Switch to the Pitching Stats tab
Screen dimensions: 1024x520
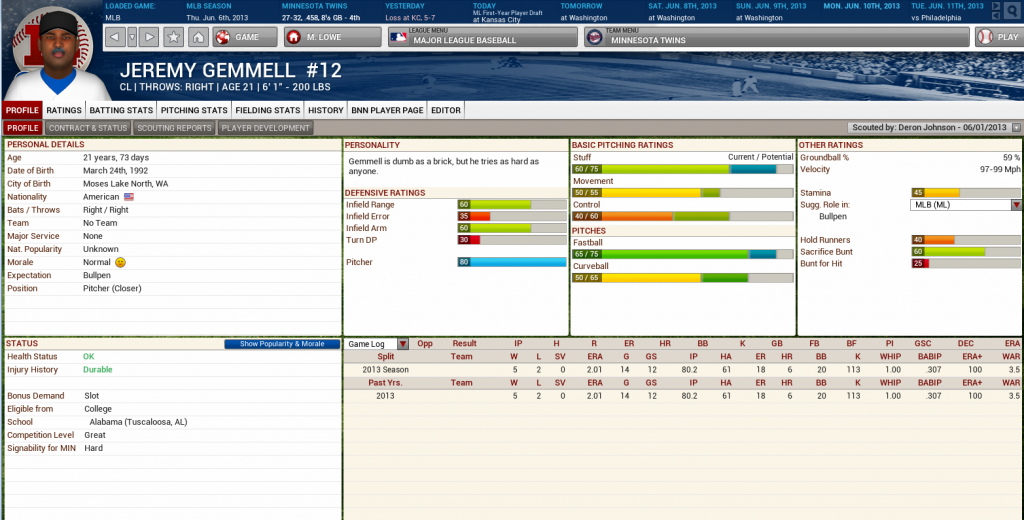click(x=193, y=110)
